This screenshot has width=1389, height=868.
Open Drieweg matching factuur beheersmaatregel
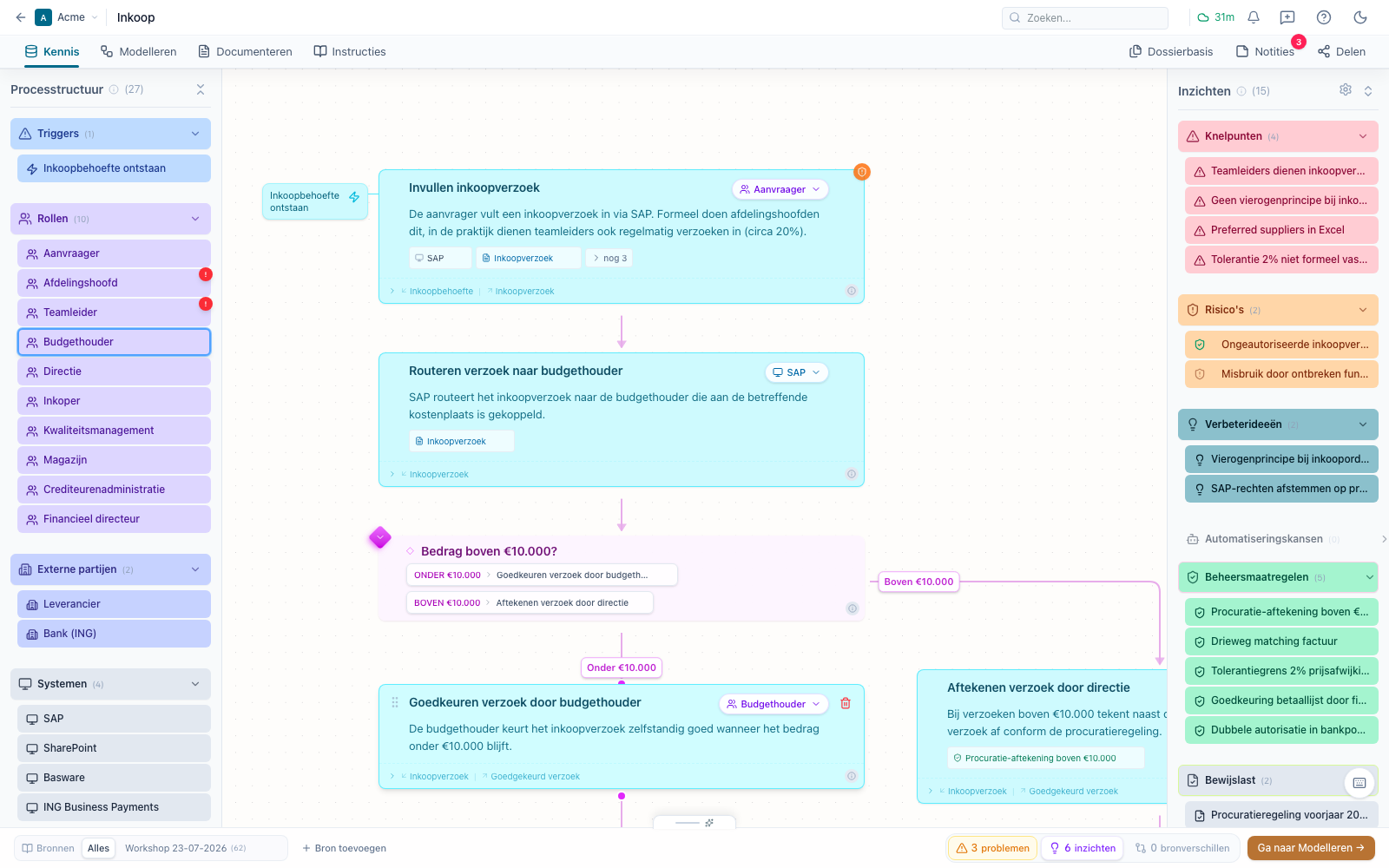tap(1281, 641)
